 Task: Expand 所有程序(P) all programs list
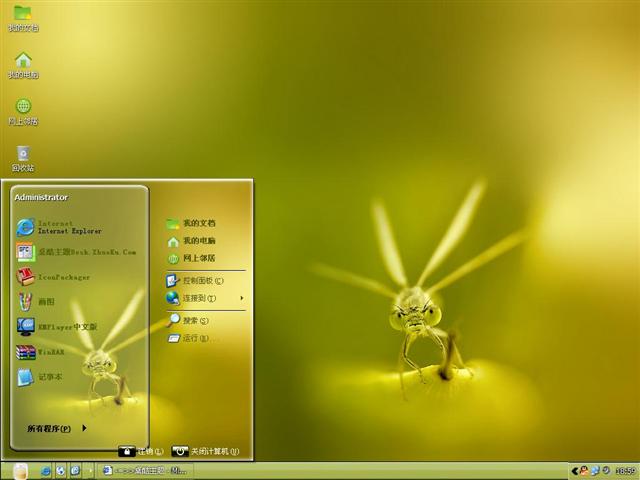pyautogui.click(x=57, y=428)
